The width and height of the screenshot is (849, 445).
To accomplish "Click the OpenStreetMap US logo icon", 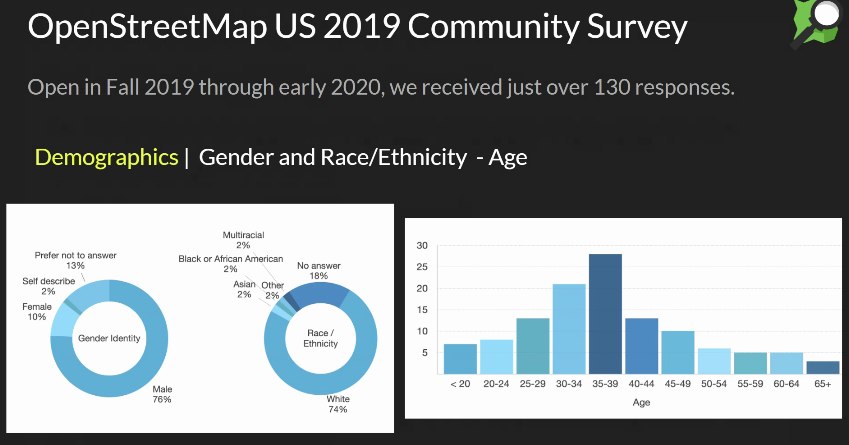I will tap(817, 23).
